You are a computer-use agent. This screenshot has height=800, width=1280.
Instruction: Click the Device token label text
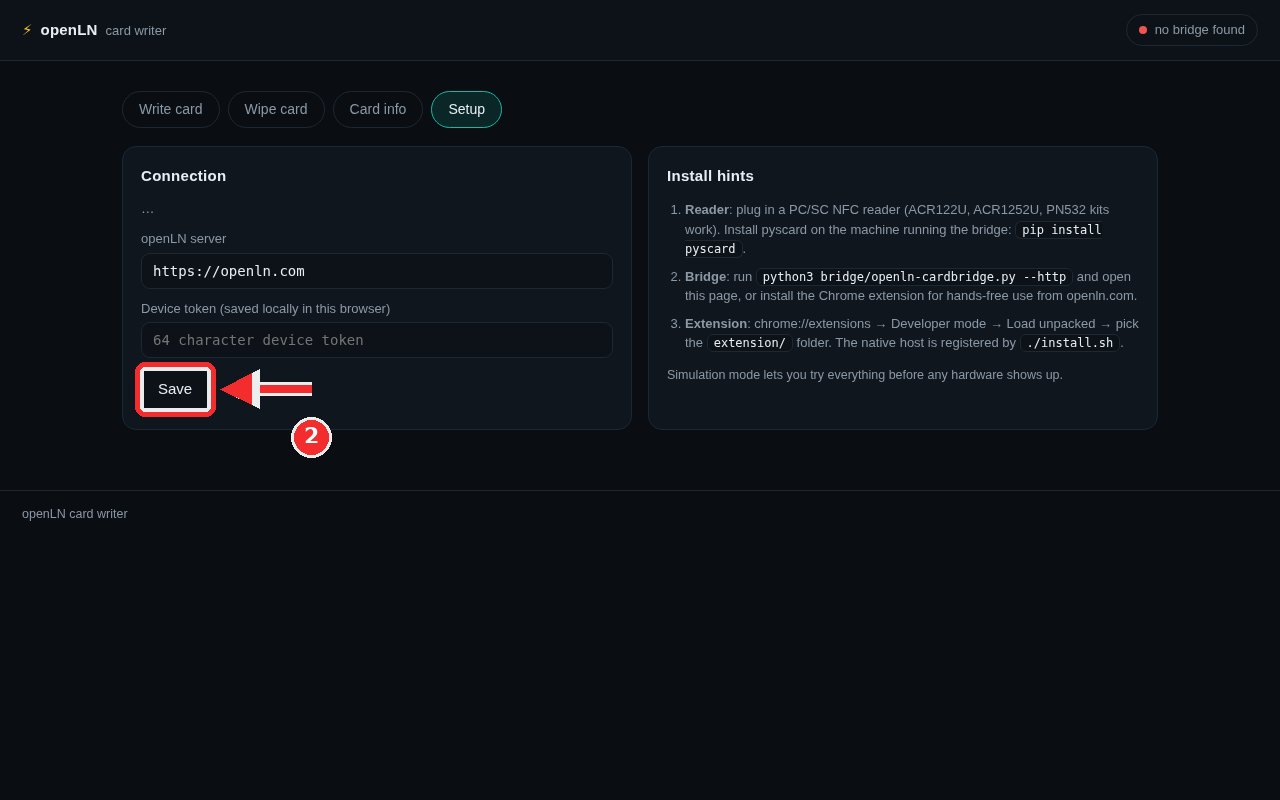click(x=266, y=309)
